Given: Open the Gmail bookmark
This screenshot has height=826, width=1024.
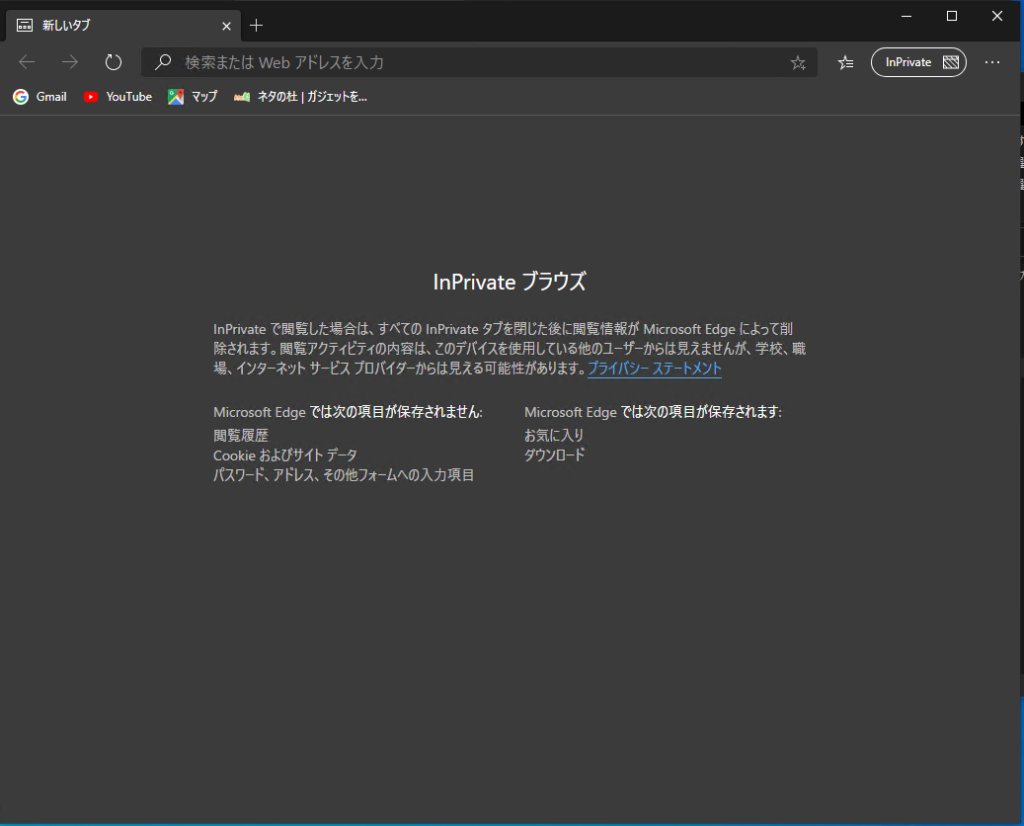Looking at the screenshot, I should [x=40, y=97].
